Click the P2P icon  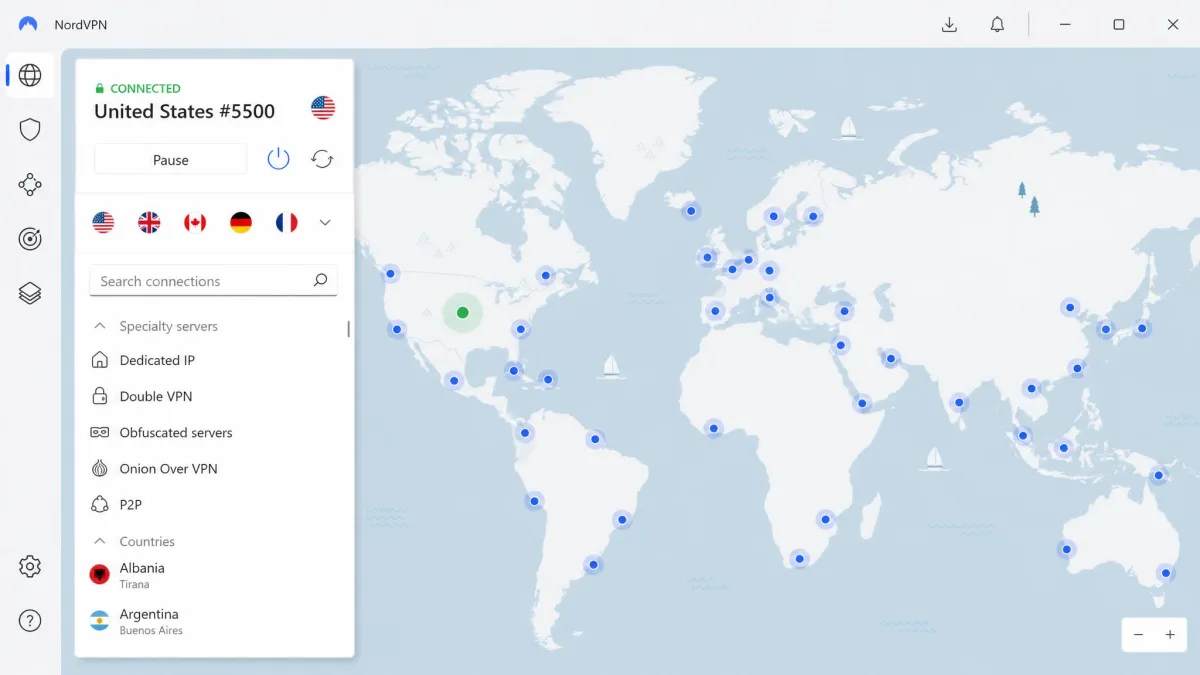[x=100, y=504]
